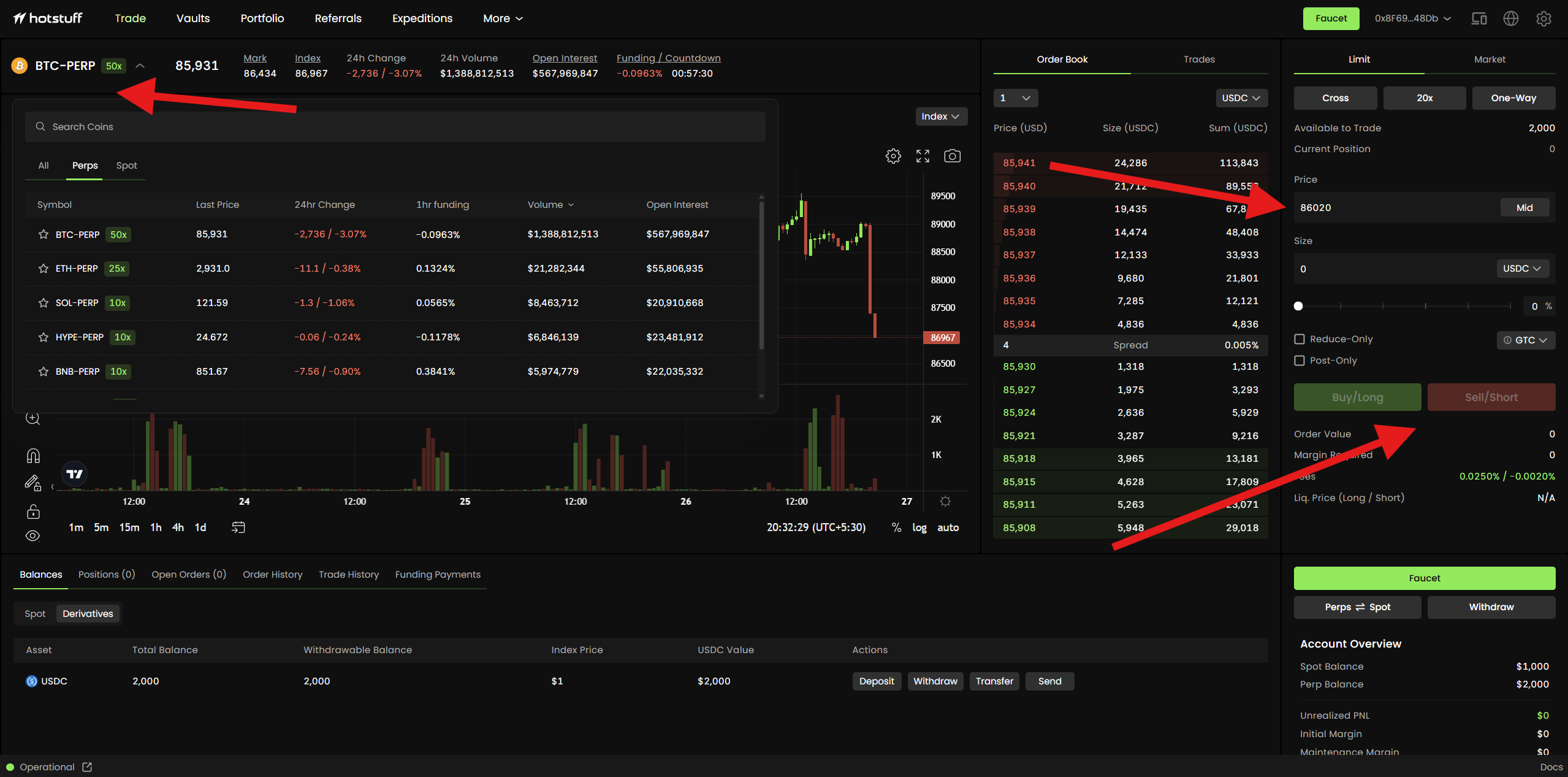
Task: Switch to the Market order tab
Action: click(x=1490, y=59)
